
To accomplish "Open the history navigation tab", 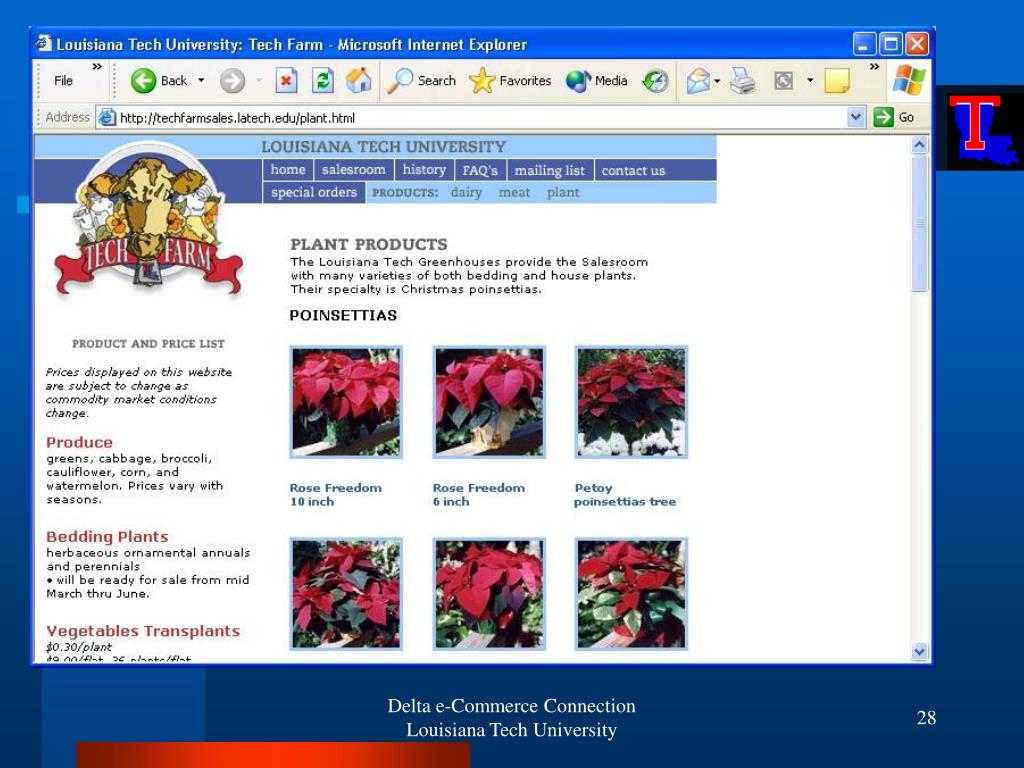I will 424,170.
